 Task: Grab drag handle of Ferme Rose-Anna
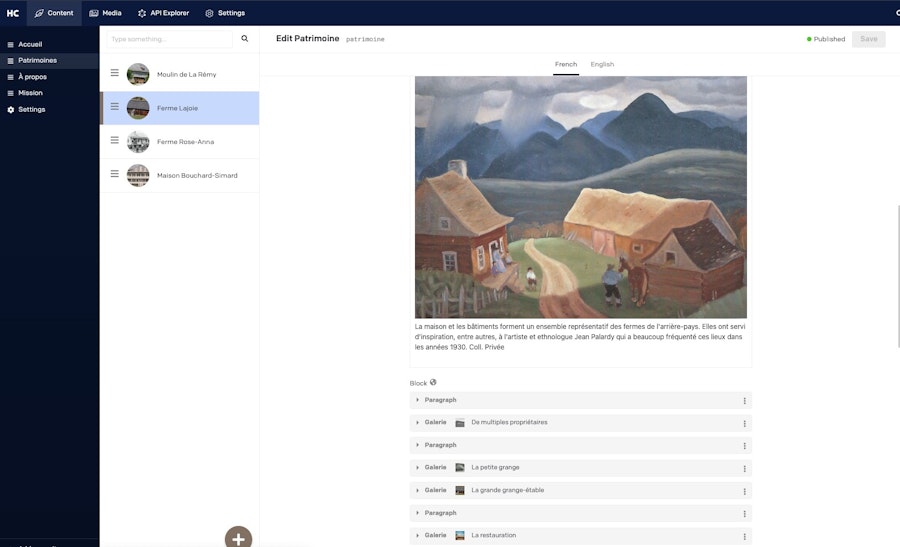click(115, 140)
